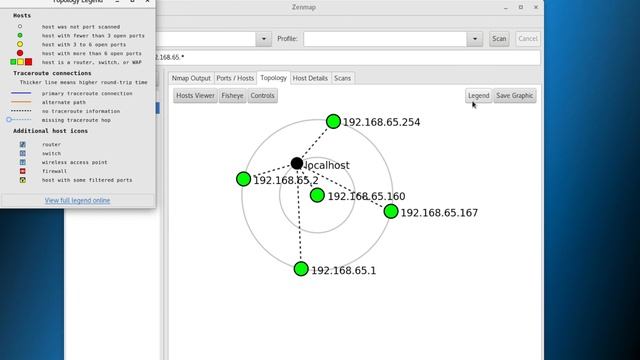This screenshot has height=360, width=640.
Task: Click the Cancel button
Action: point(528,39)
